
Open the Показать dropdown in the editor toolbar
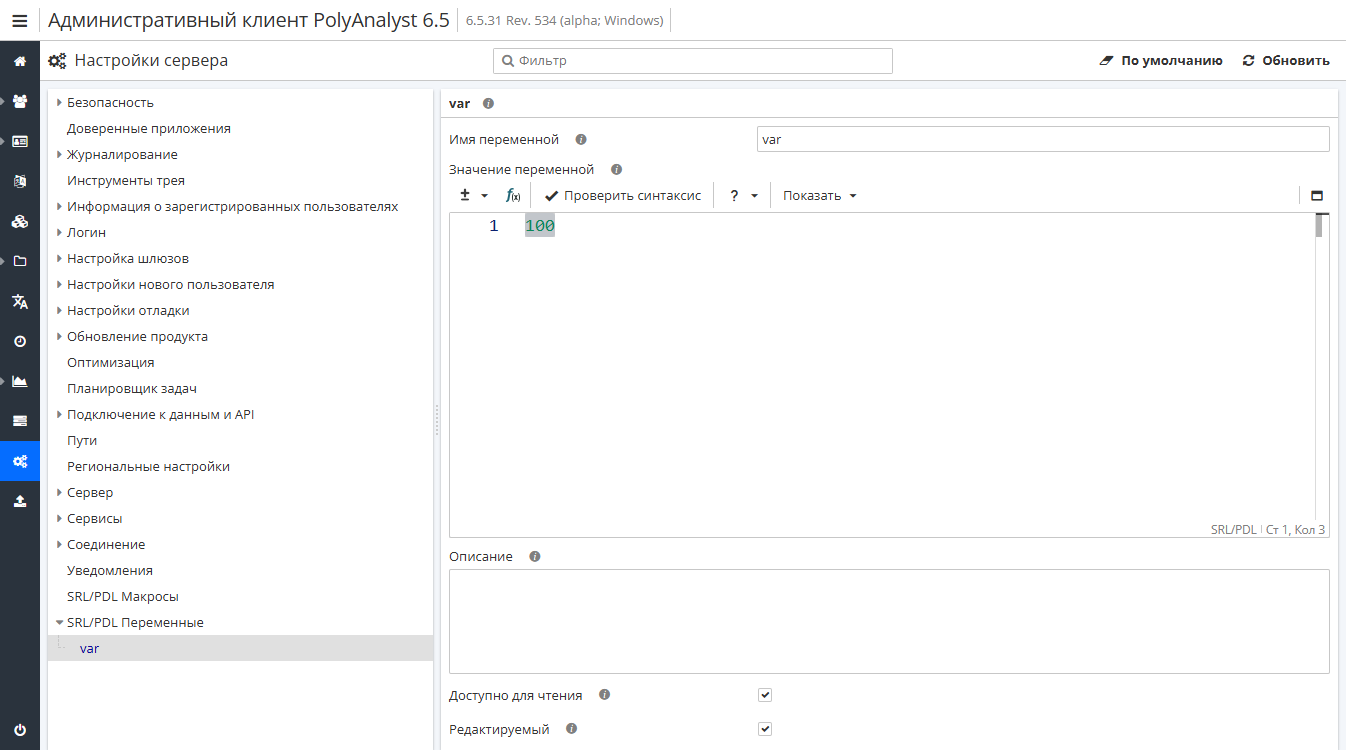point(818,195)
